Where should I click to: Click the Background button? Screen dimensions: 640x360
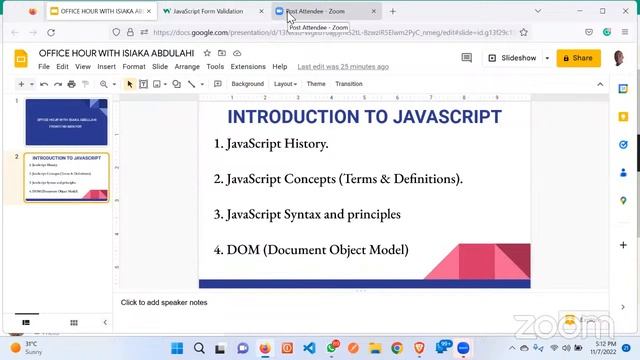(247, 84)
